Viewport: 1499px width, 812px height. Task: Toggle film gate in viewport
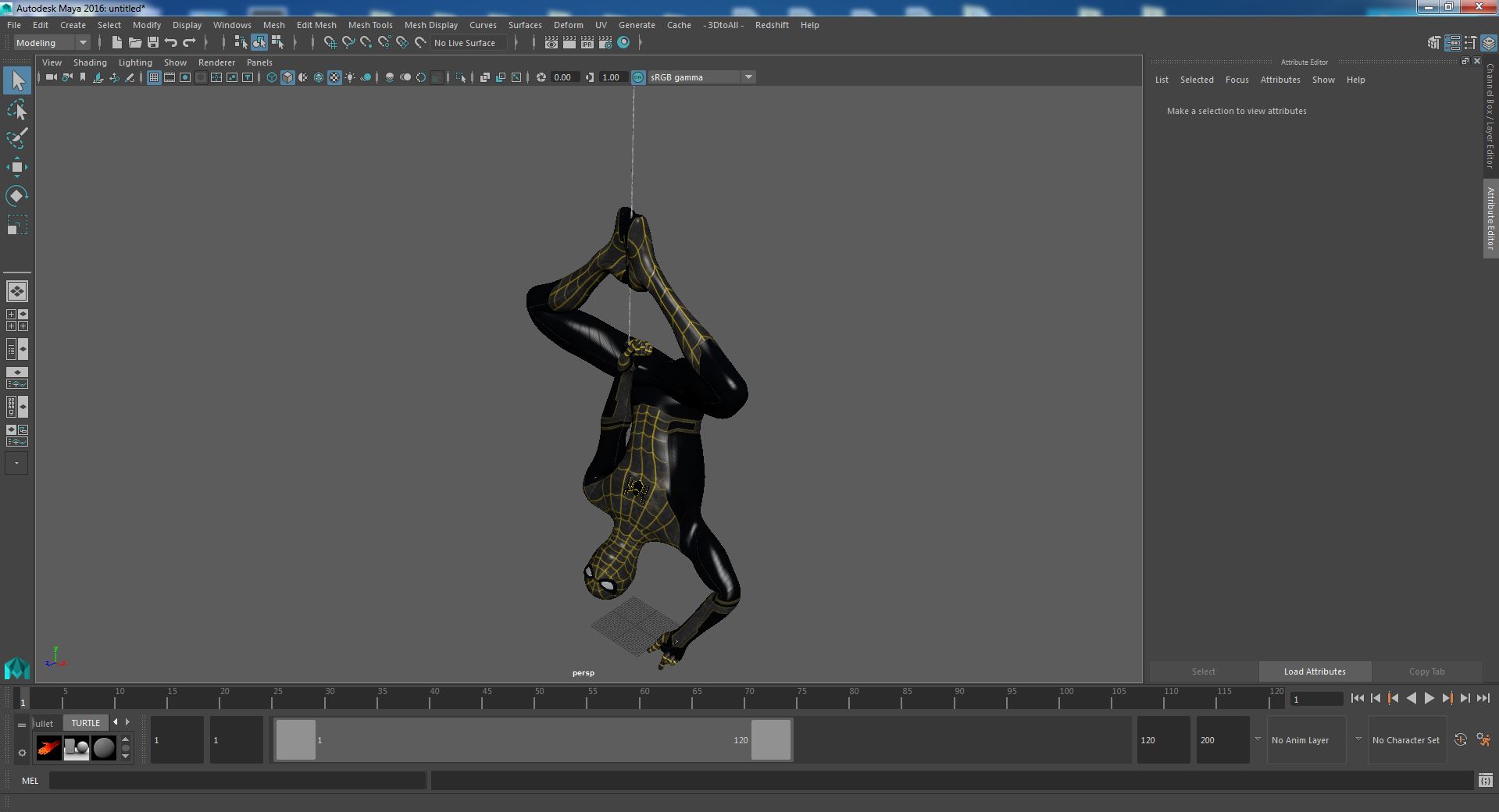[x=170, y=77]
